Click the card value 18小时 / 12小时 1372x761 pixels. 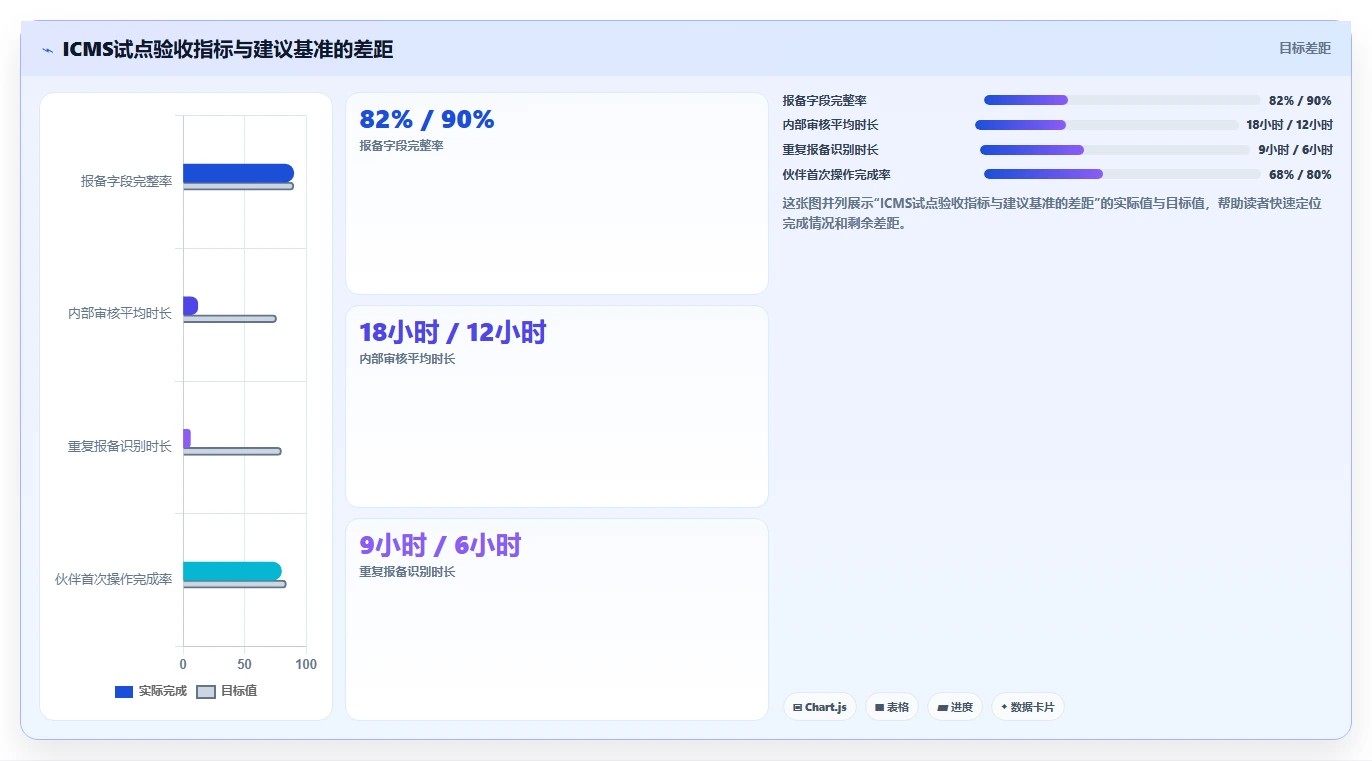point(453,332)
